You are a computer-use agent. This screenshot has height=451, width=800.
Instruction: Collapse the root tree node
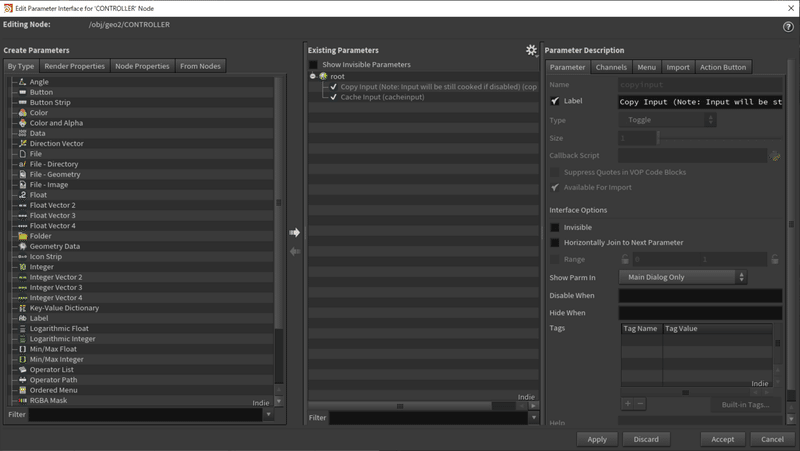313,76
